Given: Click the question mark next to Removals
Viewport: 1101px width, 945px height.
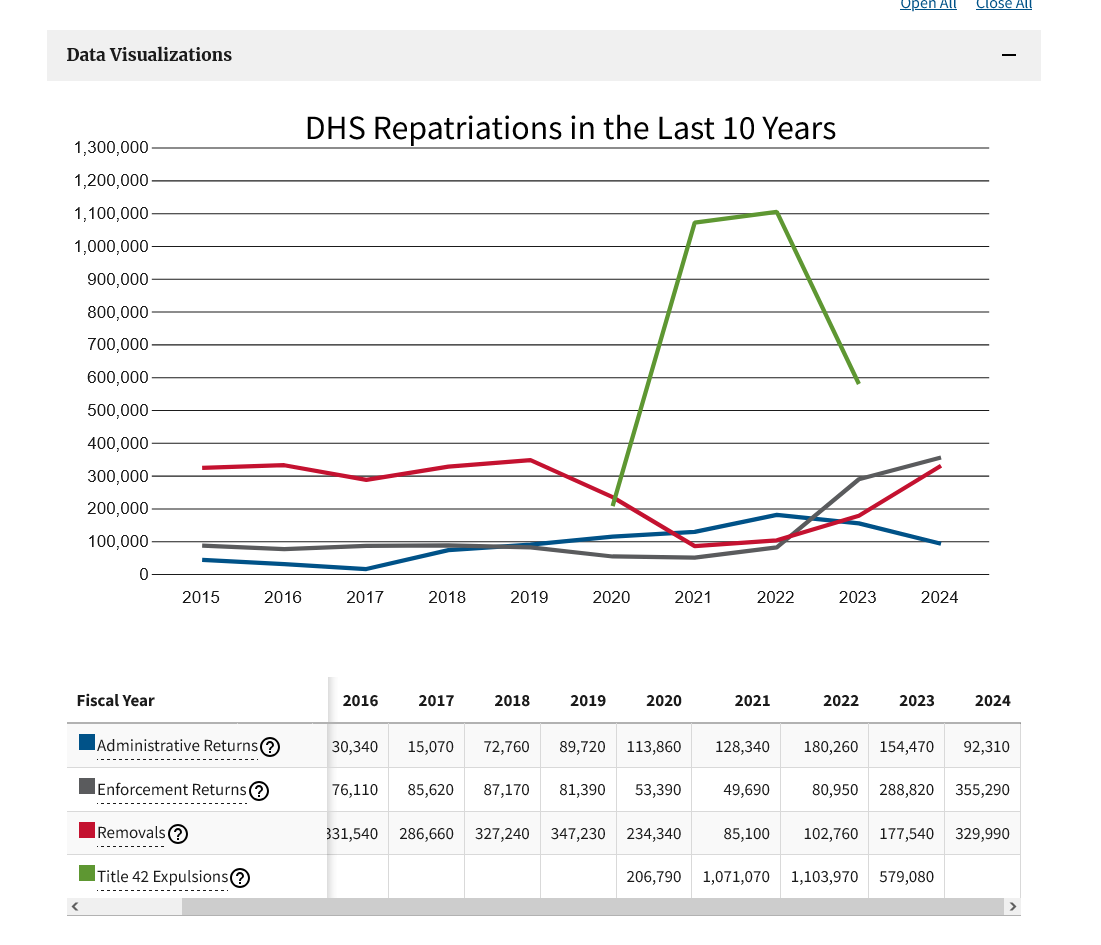Looking at the screenshot, I should [x=178, y=834].
